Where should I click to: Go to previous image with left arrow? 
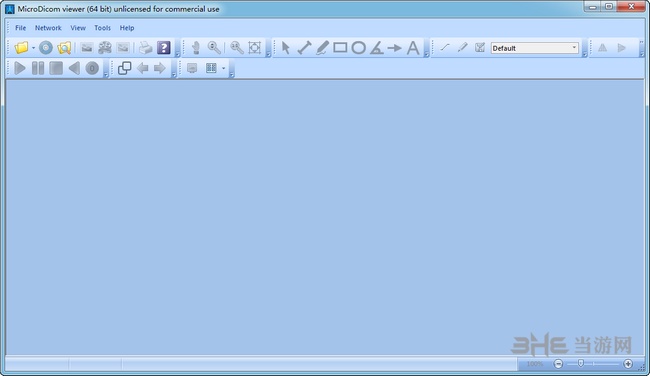tap(142, 68)
